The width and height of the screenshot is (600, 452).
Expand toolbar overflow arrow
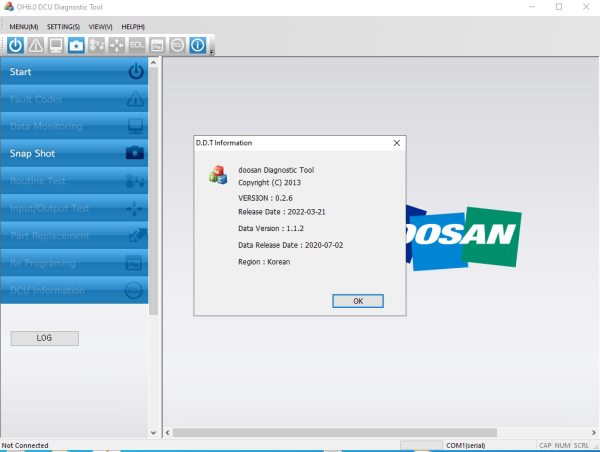point(212,52)
